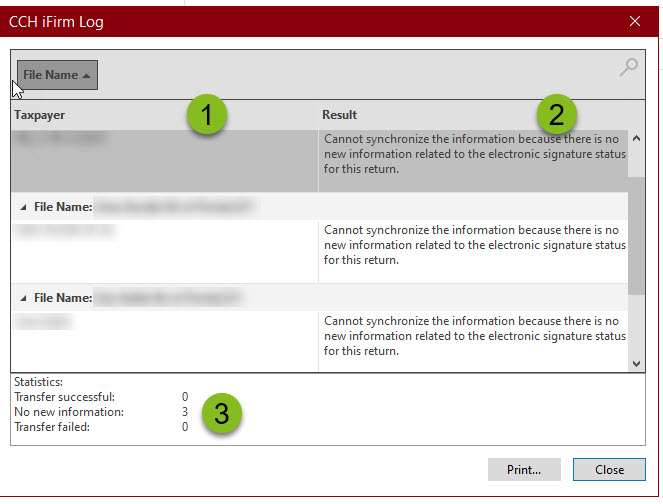This screenshot has height=504, width=663.
Task: Select the highlighted first result row message
Action: (x=474, y=154)
